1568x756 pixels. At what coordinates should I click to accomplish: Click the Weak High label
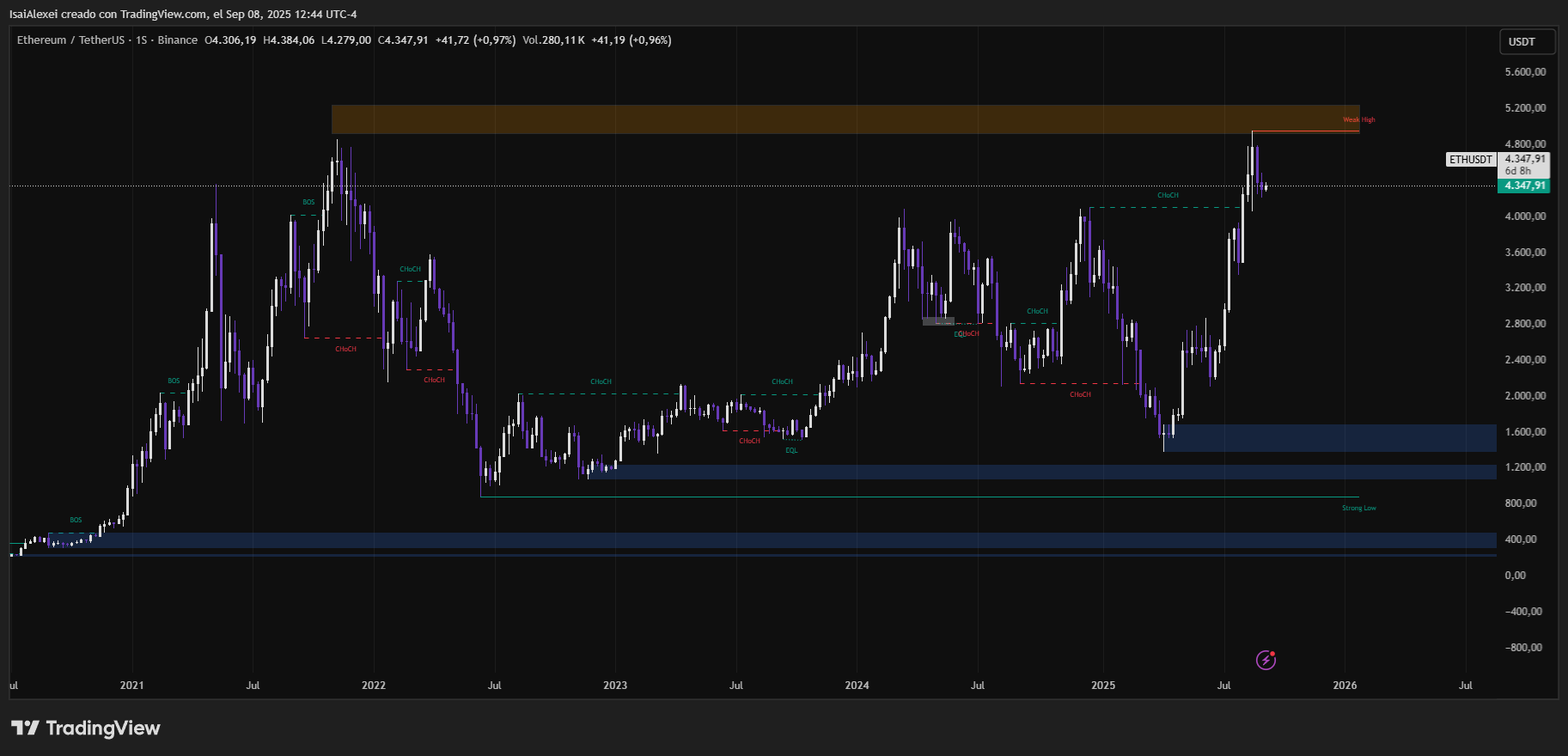(x=1358, y=120)
